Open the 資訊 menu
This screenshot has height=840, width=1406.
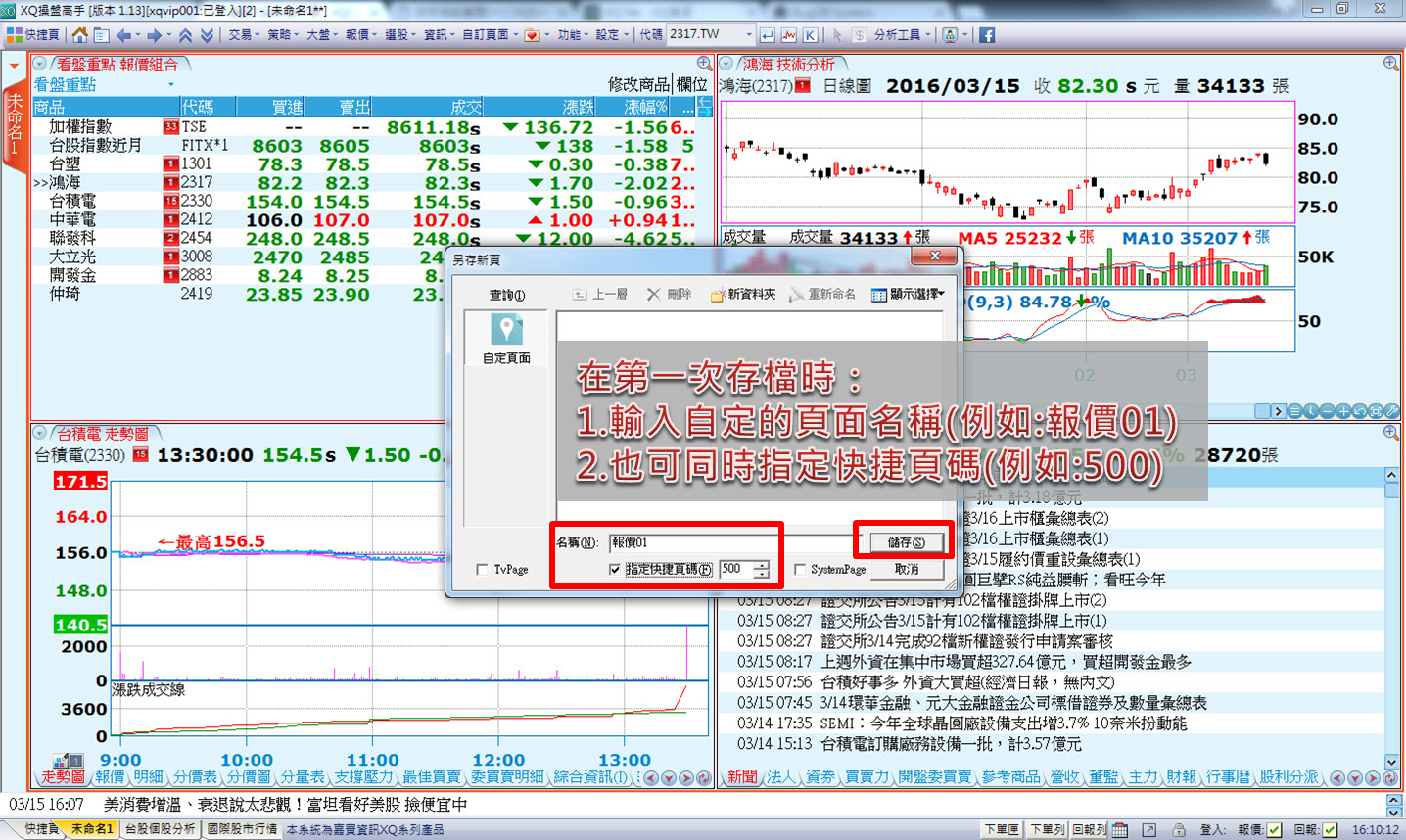(x=440, y=35)
